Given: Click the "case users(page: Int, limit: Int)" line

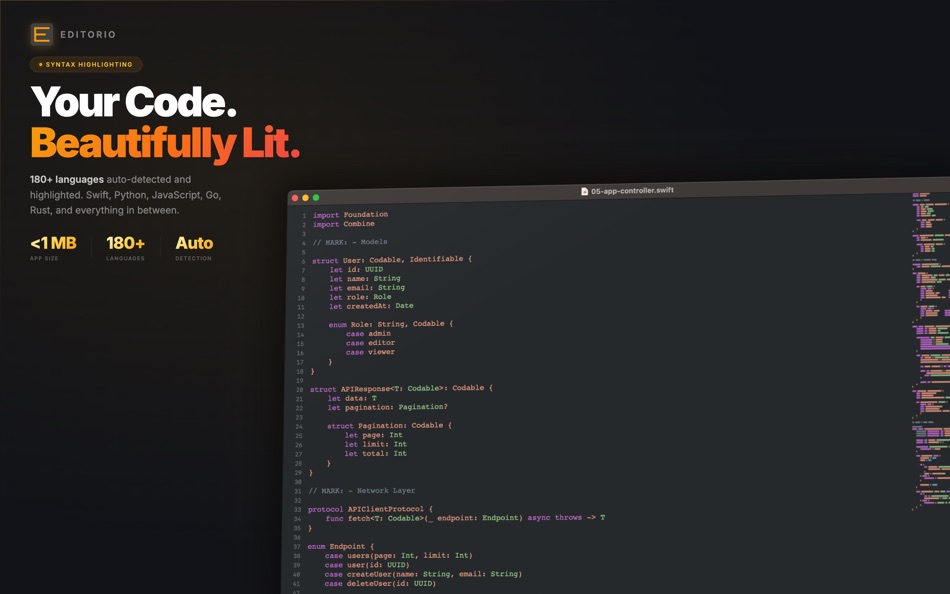Looking at the screenshot, I should point(398,556).
